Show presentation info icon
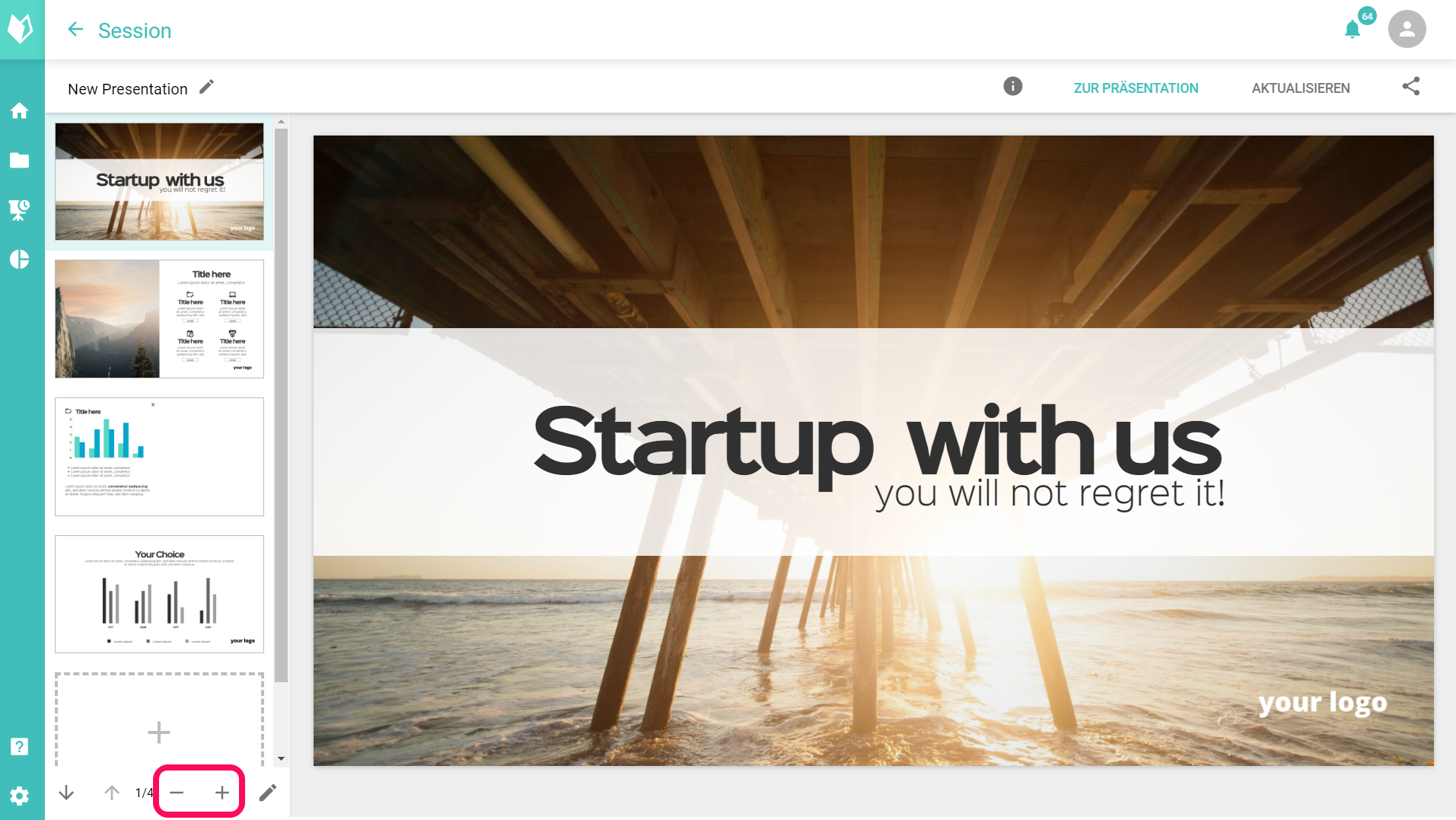This screenshot has width=1456, height=820. coord(1013,86)
